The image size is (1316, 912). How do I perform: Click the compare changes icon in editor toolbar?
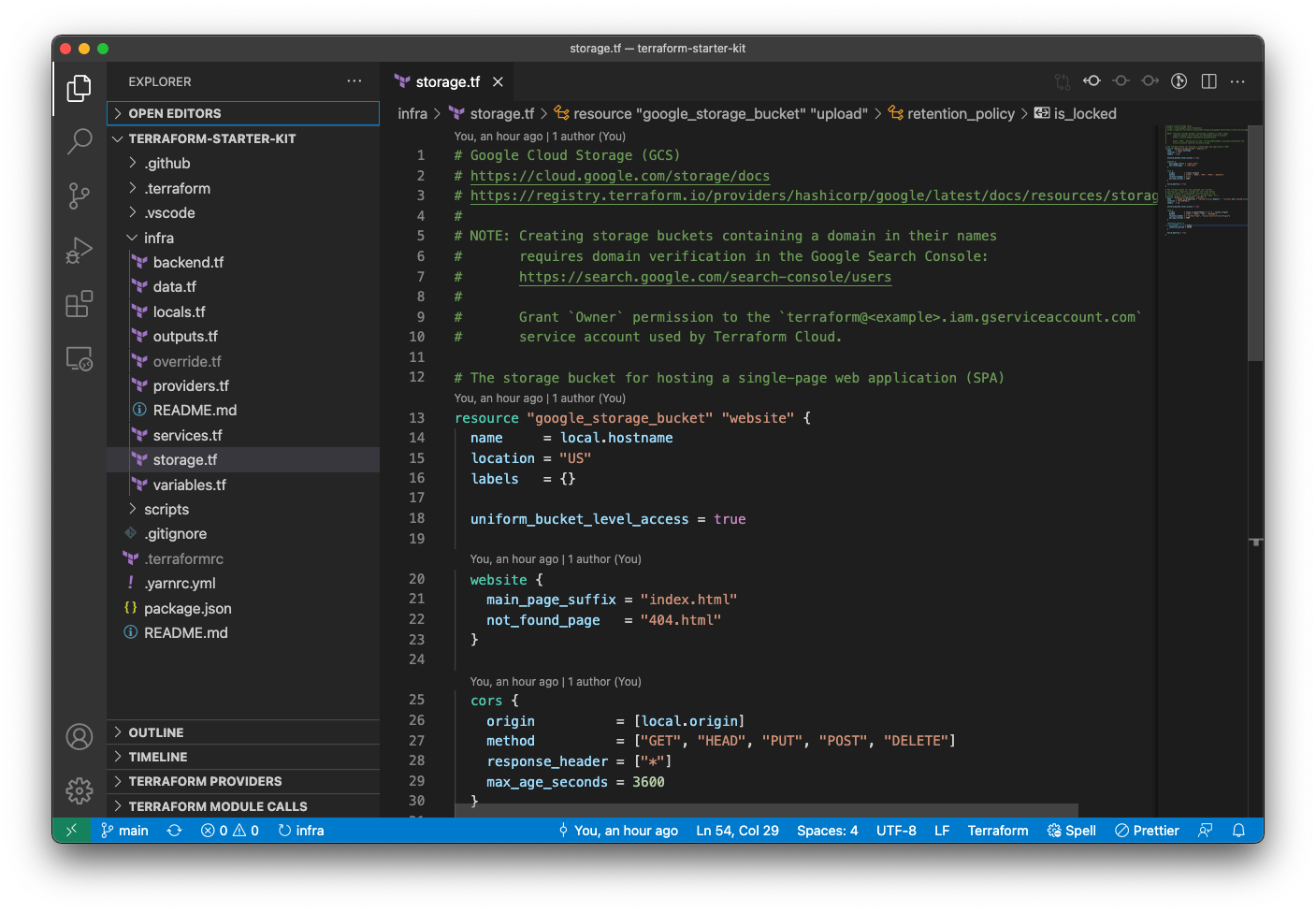1063,82
